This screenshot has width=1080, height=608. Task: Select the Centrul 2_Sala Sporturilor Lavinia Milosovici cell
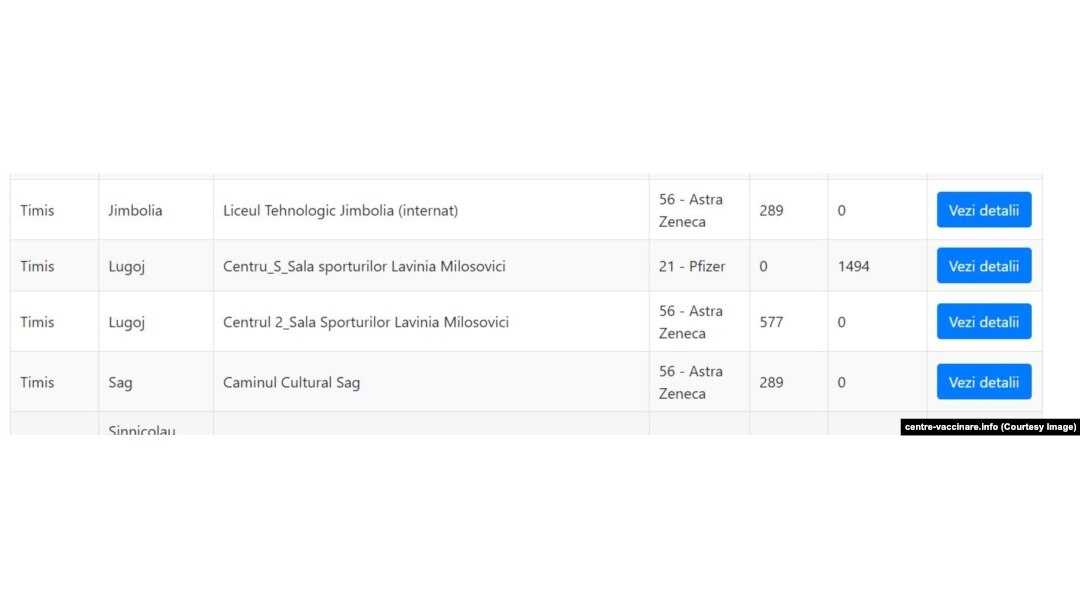coord(431,322)
